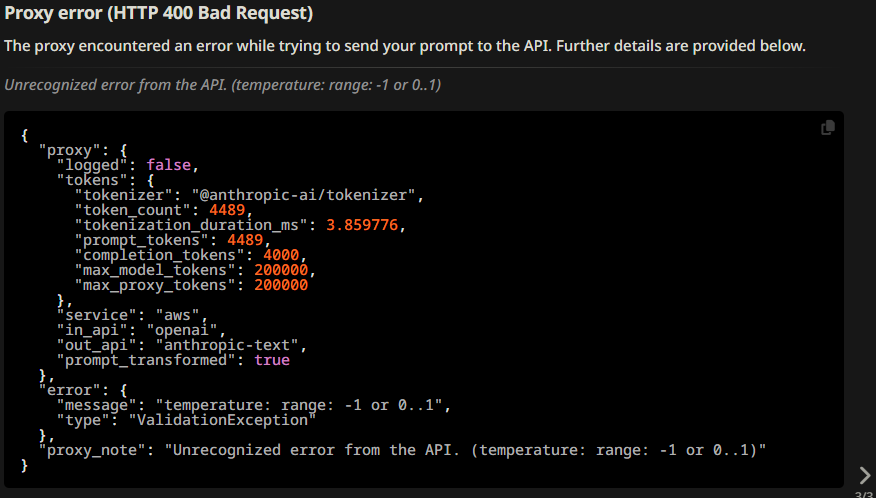Click the max_model_tokens value 200000
Screen dimensions: 876x498
coord(281,270)
